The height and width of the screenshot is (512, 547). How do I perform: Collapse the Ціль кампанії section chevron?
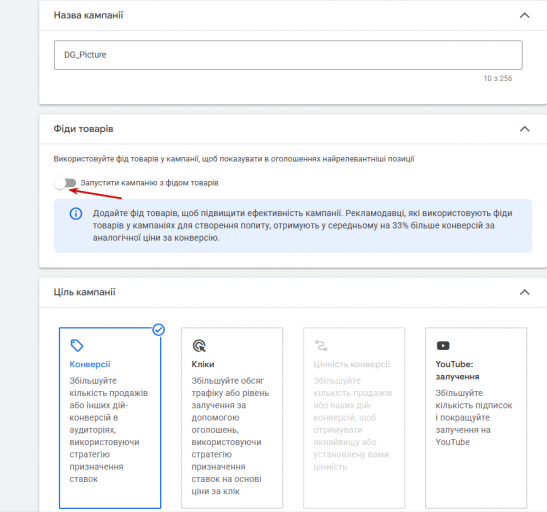(x=525, y=292)
